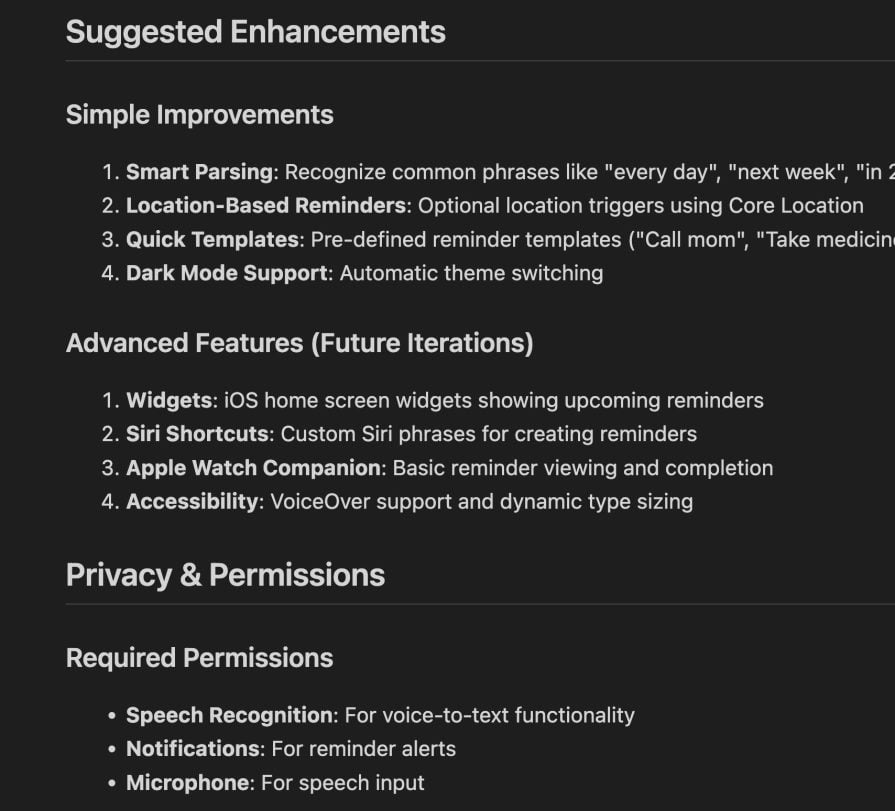This screenshot has height=811, width=895.
Task: Click the Microphone bullet term
Action: pos(187,783)
